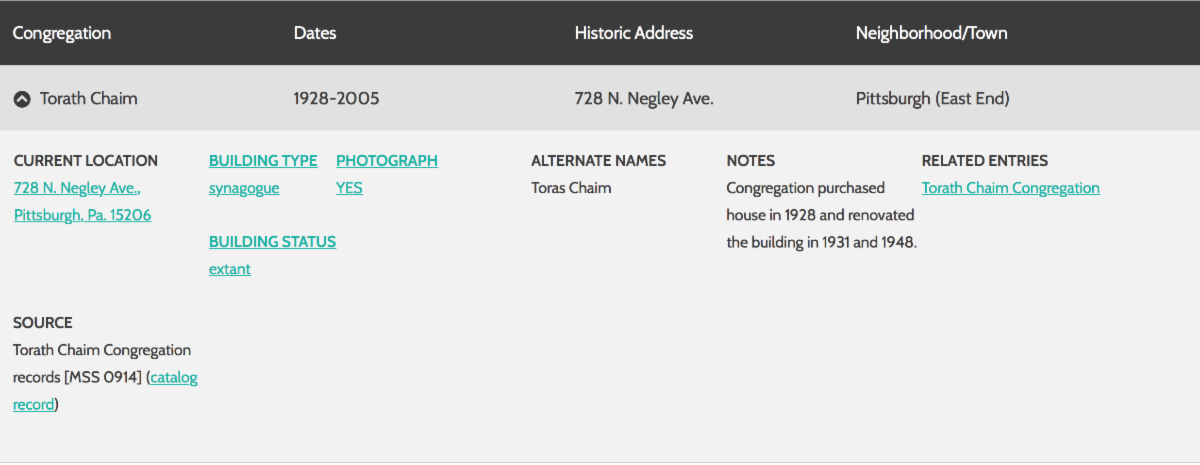Select the Historic Address column header
1200x465 pixels.
click(633, 33)
